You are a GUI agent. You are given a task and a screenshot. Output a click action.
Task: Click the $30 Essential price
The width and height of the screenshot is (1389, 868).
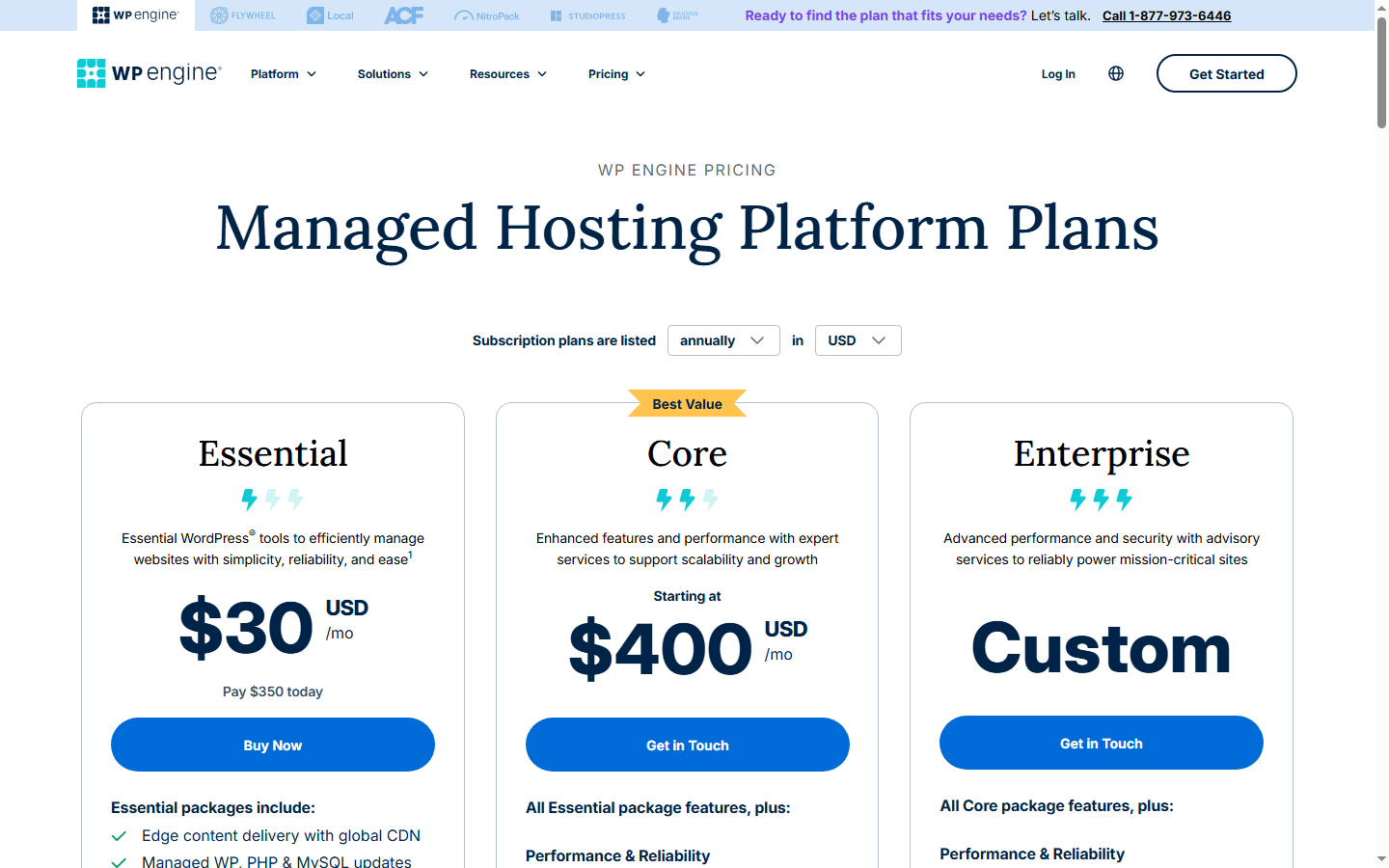[x=247, y=628]
